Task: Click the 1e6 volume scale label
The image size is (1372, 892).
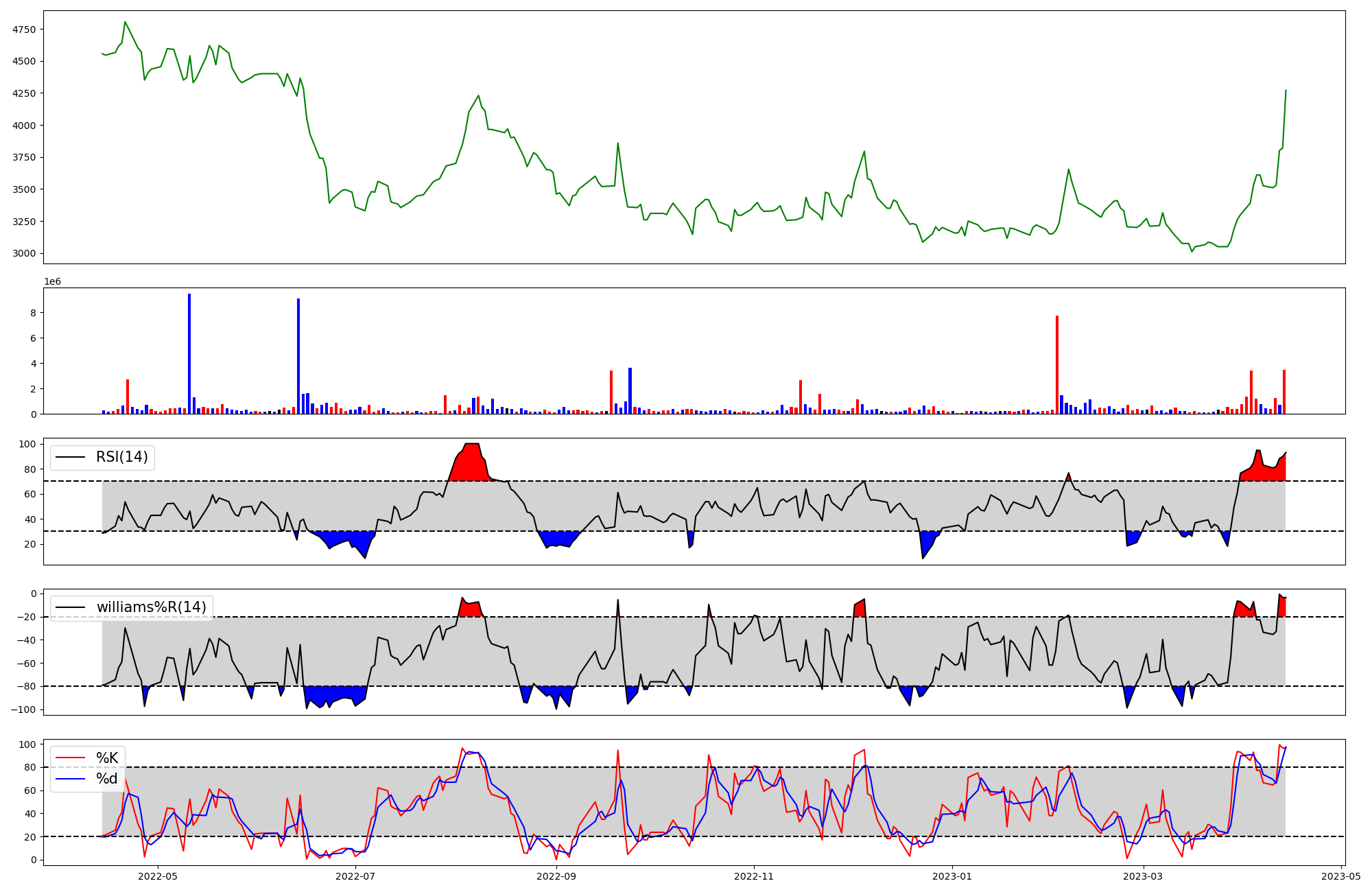Action: click(54, 282)
